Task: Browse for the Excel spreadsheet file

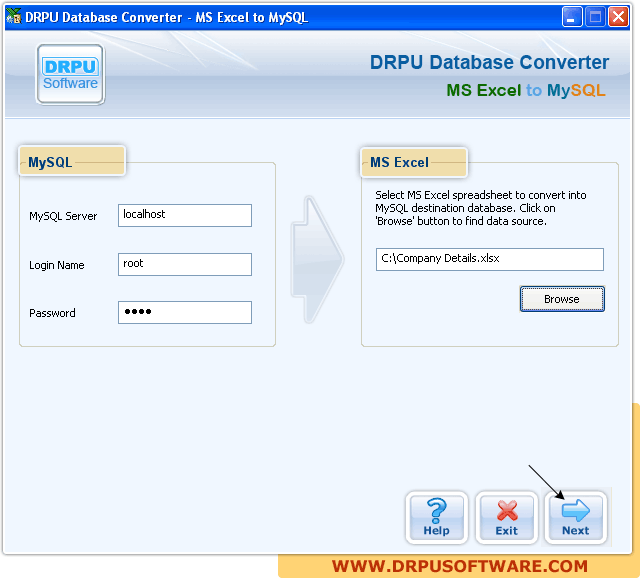Action: click(x=562, y=299)
